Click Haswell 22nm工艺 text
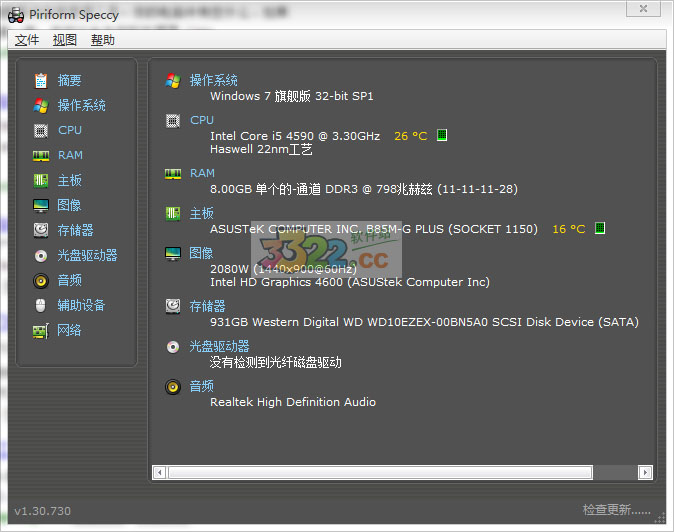The image size is (674, 532). (261, 150)
